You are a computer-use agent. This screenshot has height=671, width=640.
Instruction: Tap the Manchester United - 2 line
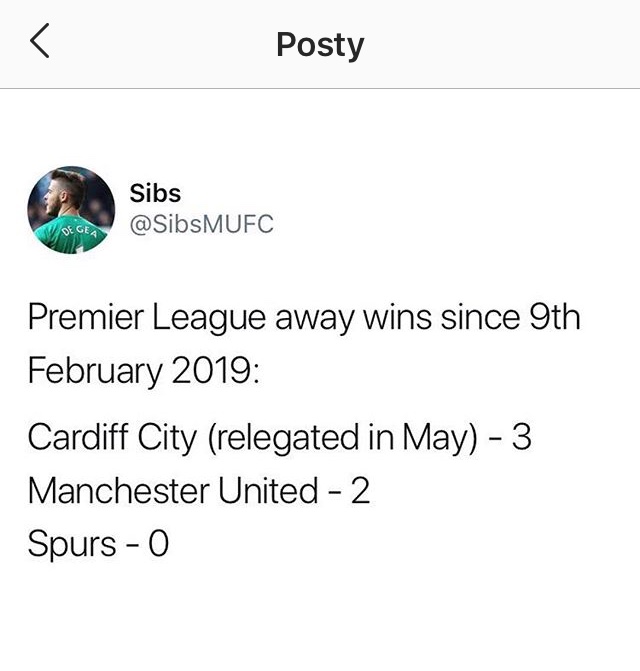tap(199, 491)
